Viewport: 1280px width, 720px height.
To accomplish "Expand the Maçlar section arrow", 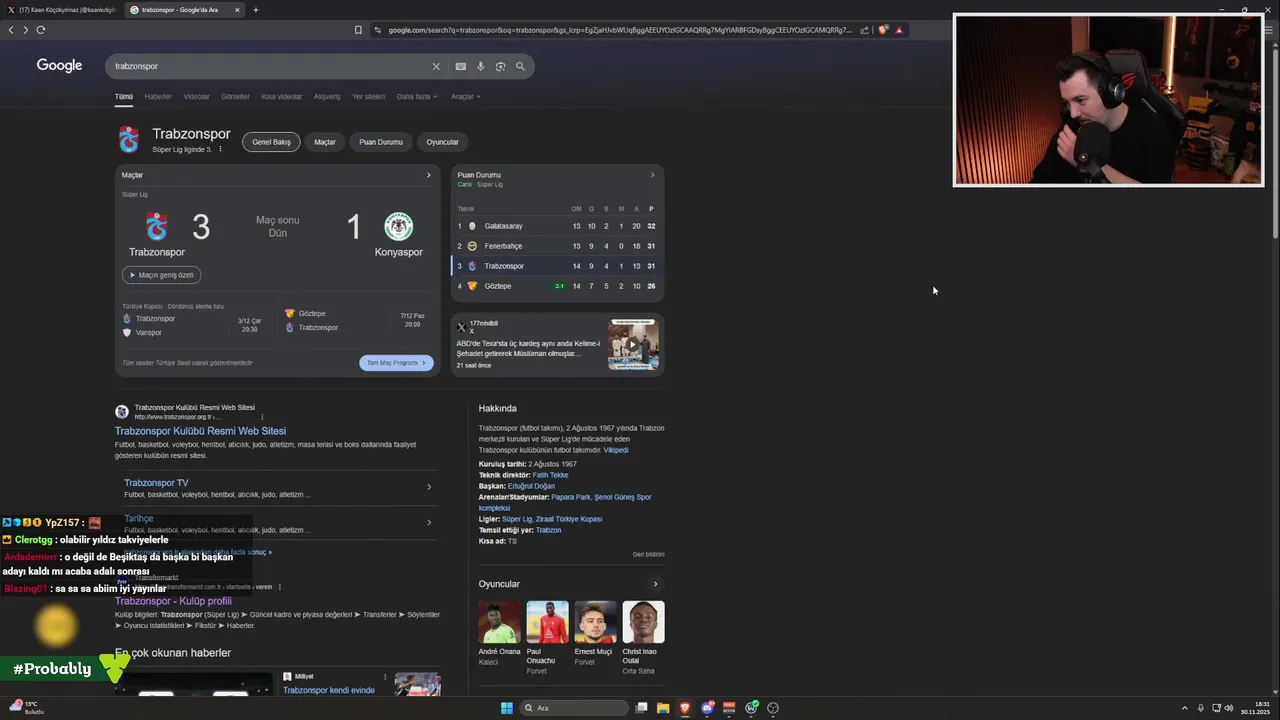I will [x=429, y=175].
